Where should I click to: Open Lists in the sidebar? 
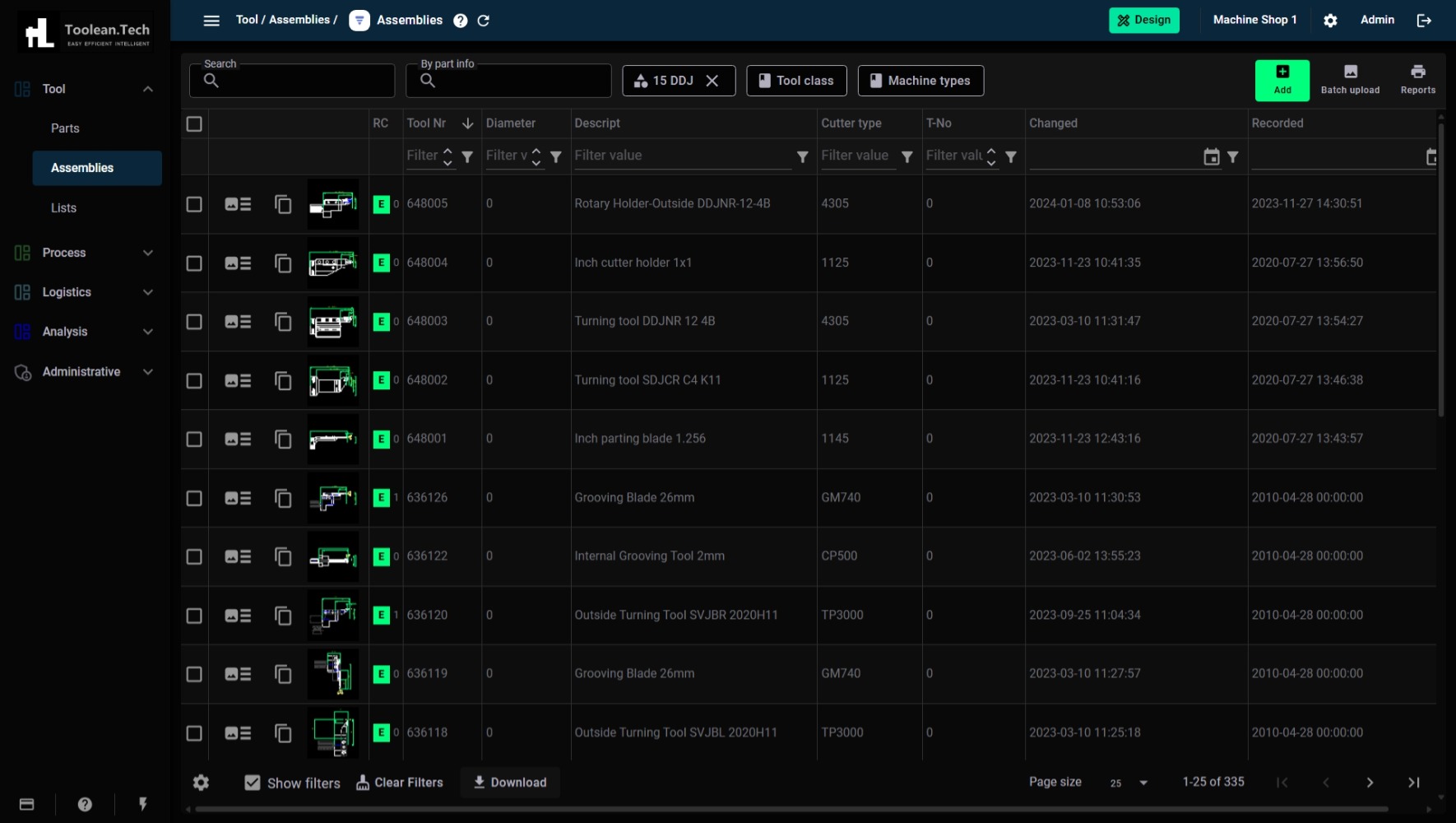(x=63, y=208)
